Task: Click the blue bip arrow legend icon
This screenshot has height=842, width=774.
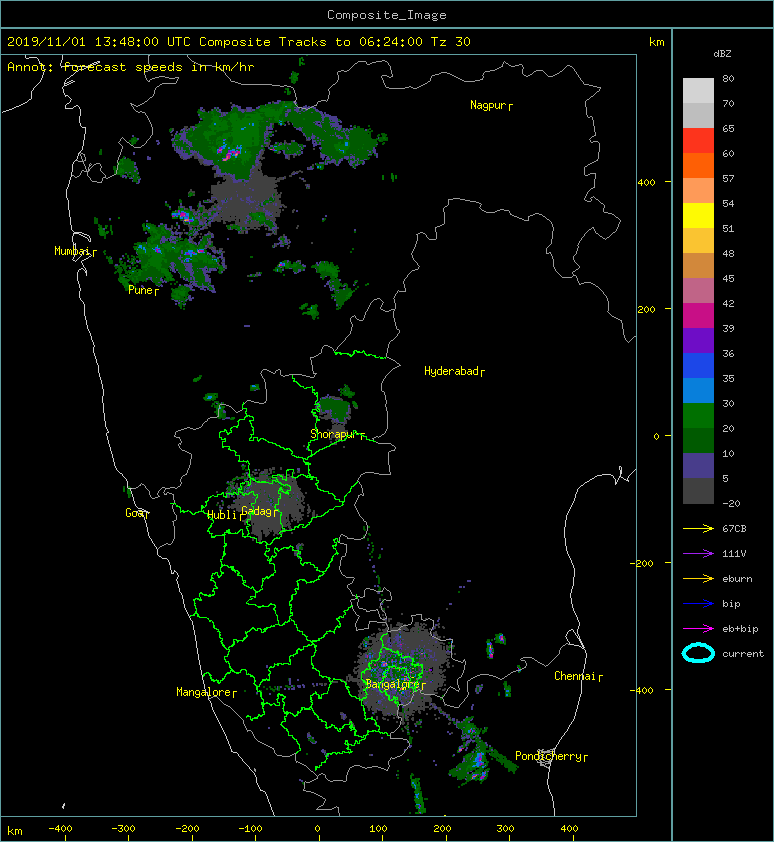Action: 698,604
